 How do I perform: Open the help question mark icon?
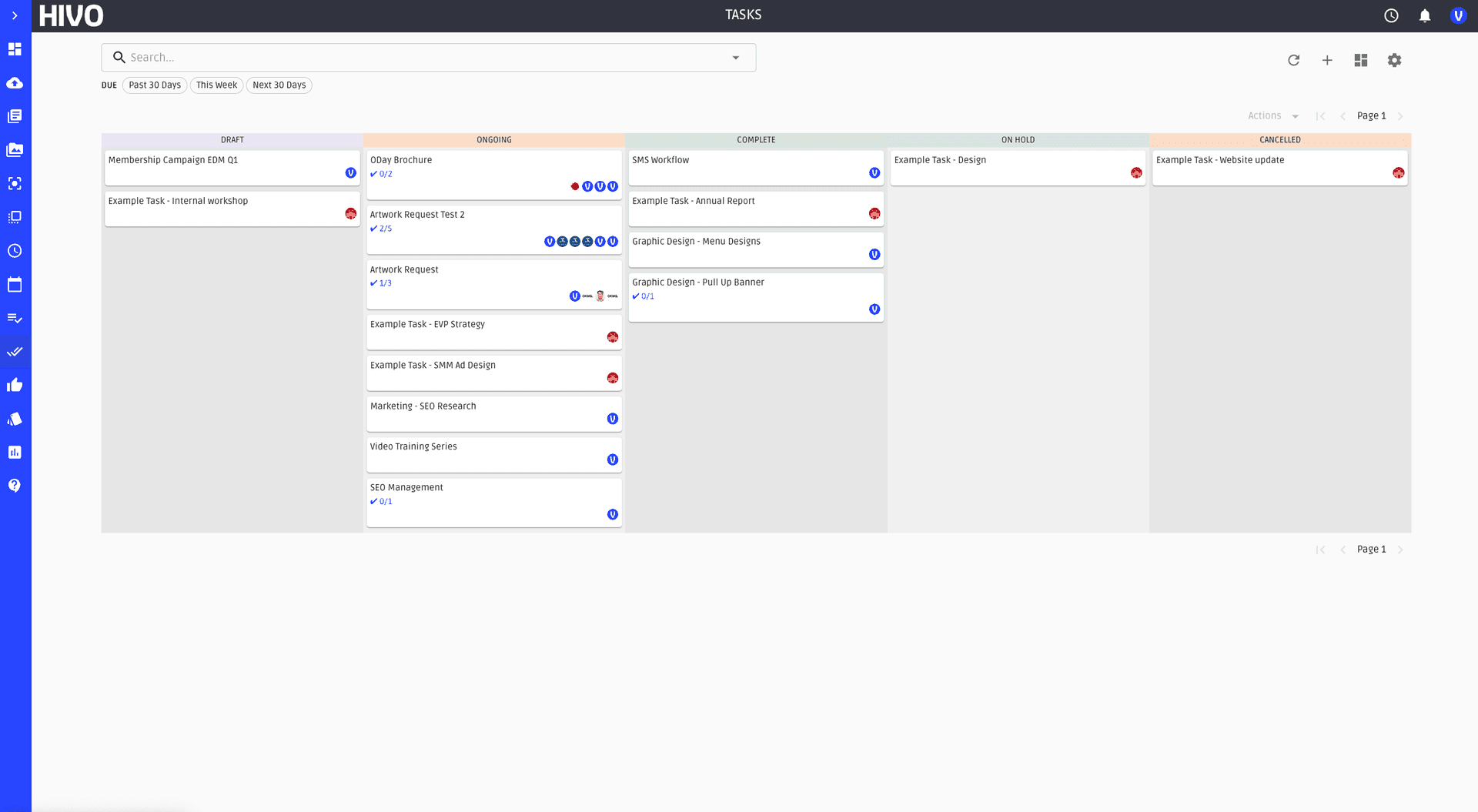pyautogui.click(x=15, y=486)
